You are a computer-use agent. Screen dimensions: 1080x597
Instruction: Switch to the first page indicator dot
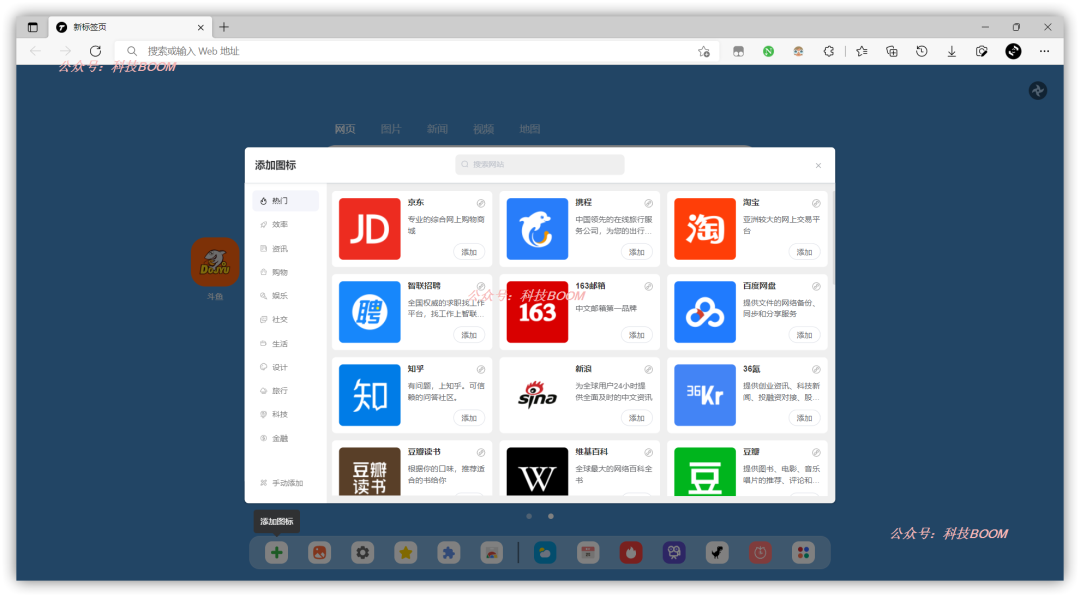(529, 516)
